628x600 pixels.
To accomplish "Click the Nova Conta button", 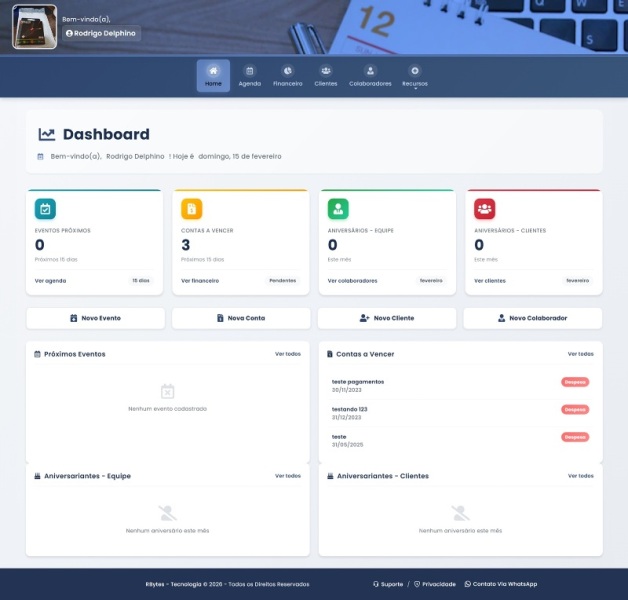I will click(x=241, y=318).
